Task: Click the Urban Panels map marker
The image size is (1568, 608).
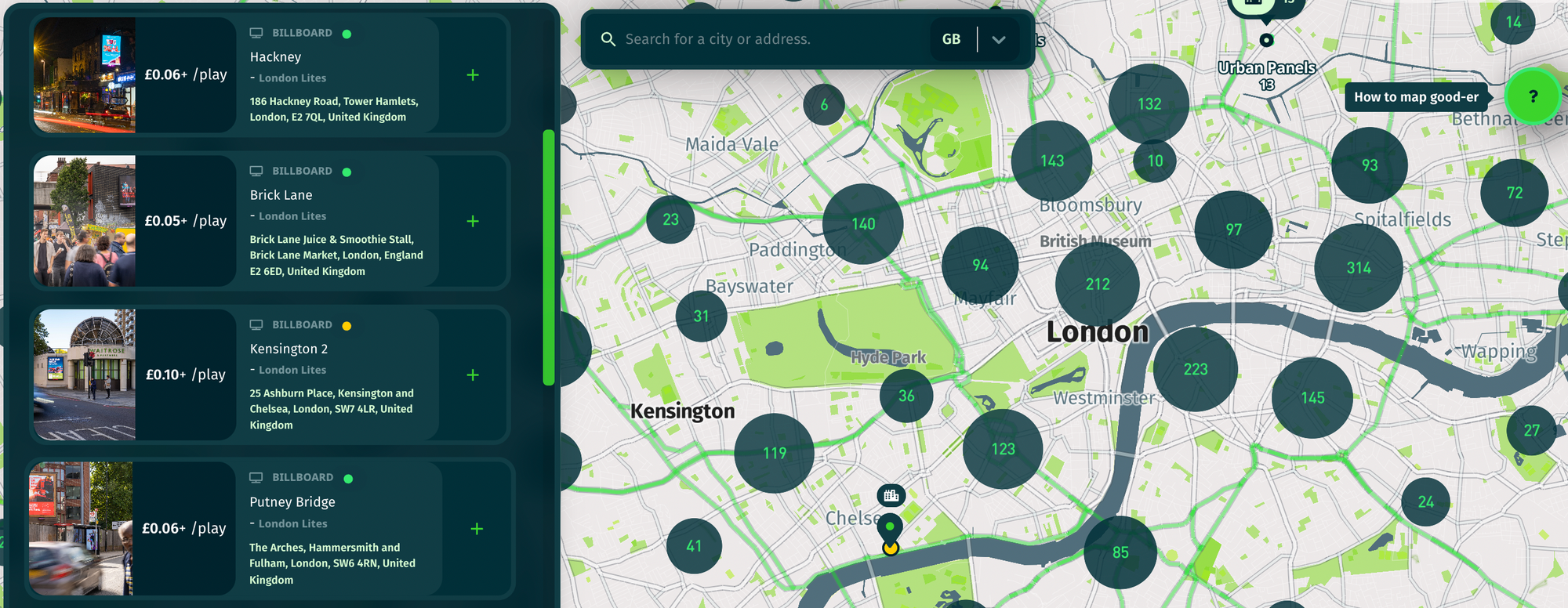Action: point(1266,40)
